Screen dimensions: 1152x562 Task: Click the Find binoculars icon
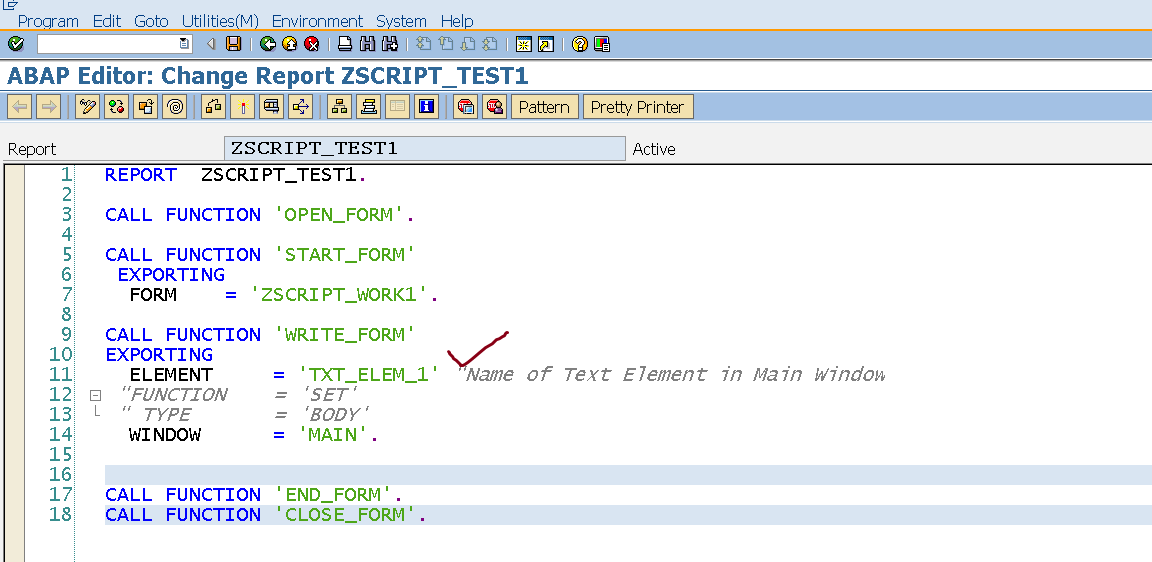(x=367, y=44)
